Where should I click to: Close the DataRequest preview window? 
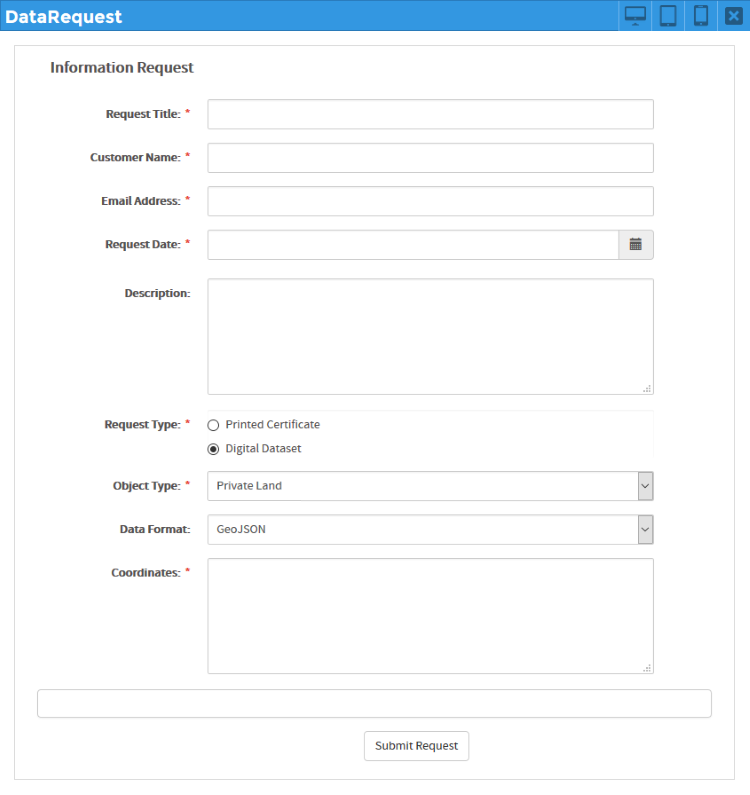733,16
